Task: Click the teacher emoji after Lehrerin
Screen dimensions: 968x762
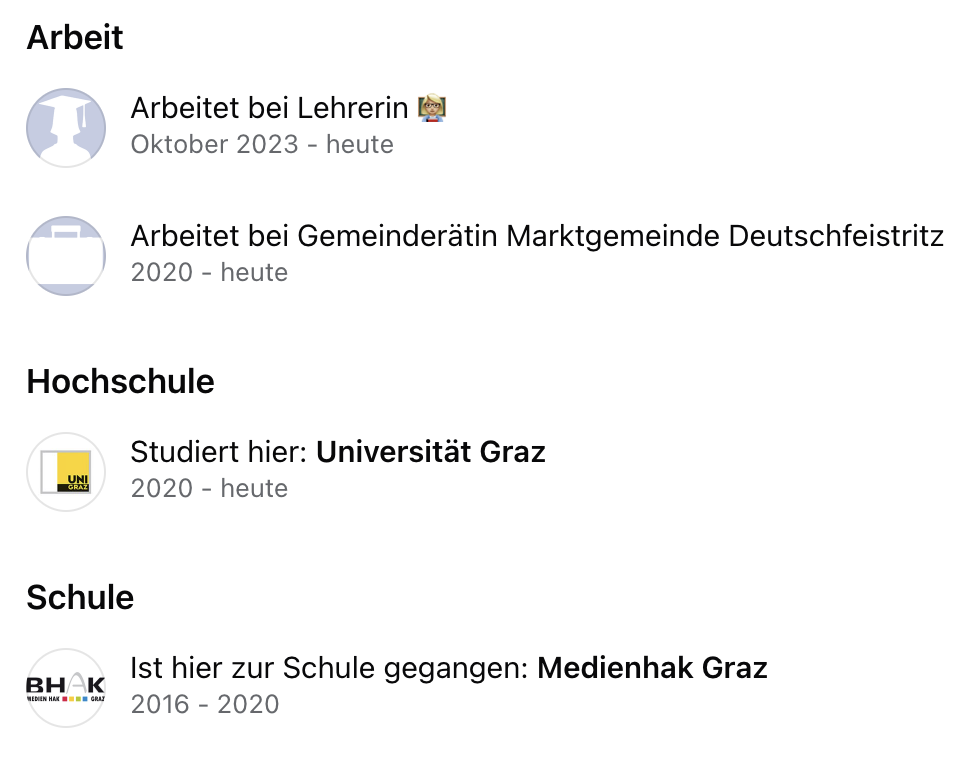Action: 432,108
